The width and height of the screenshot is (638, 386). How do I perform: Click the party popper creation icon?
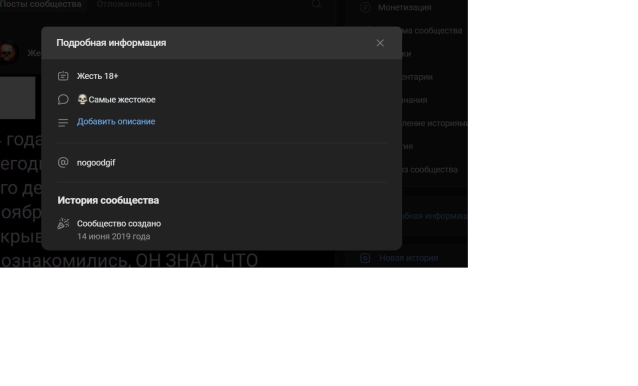click(63, 223)
